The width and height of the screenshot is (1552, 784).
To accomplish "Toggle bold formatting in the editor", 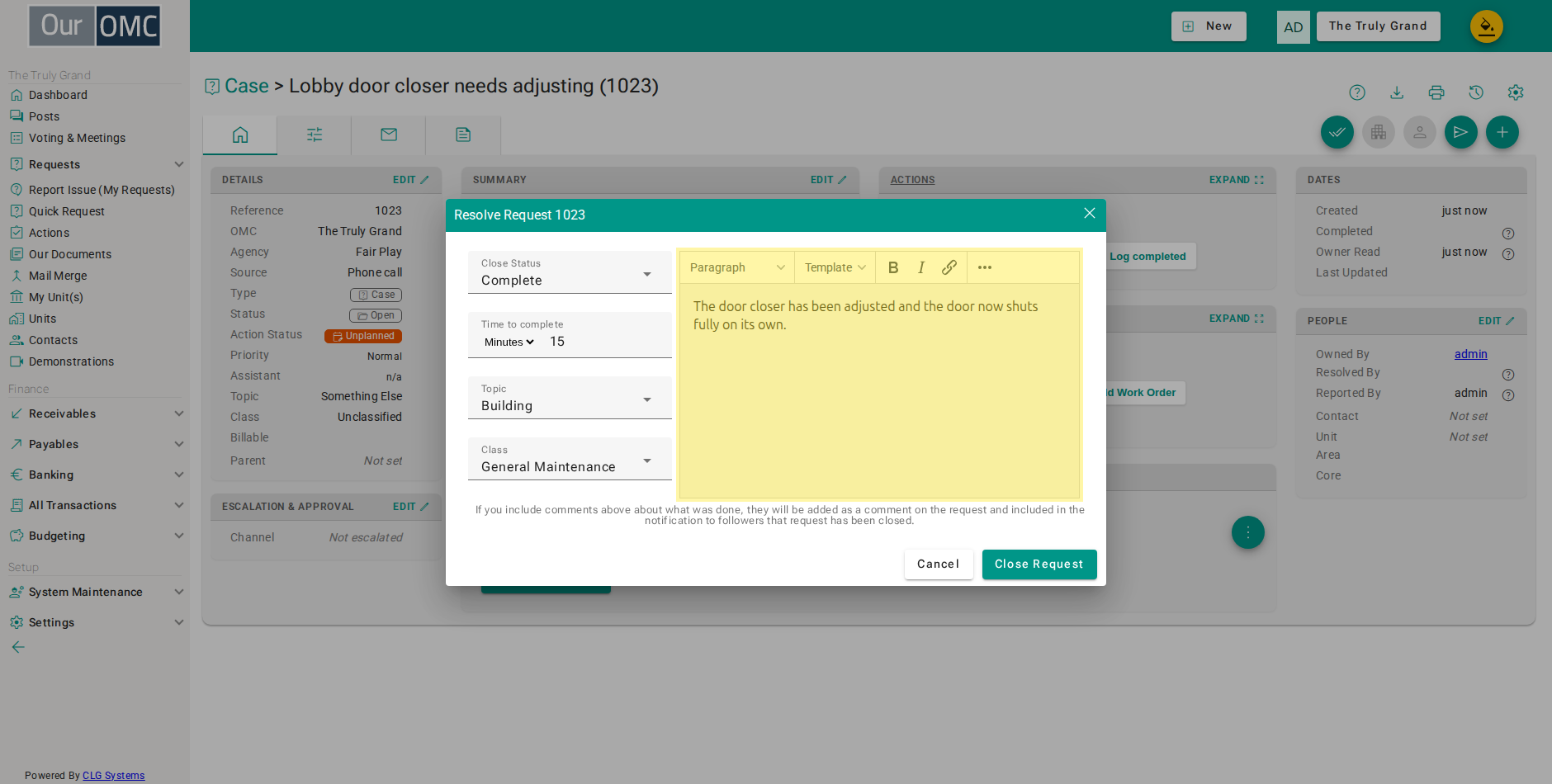I will pyautogui.click(x=892, y=267).
